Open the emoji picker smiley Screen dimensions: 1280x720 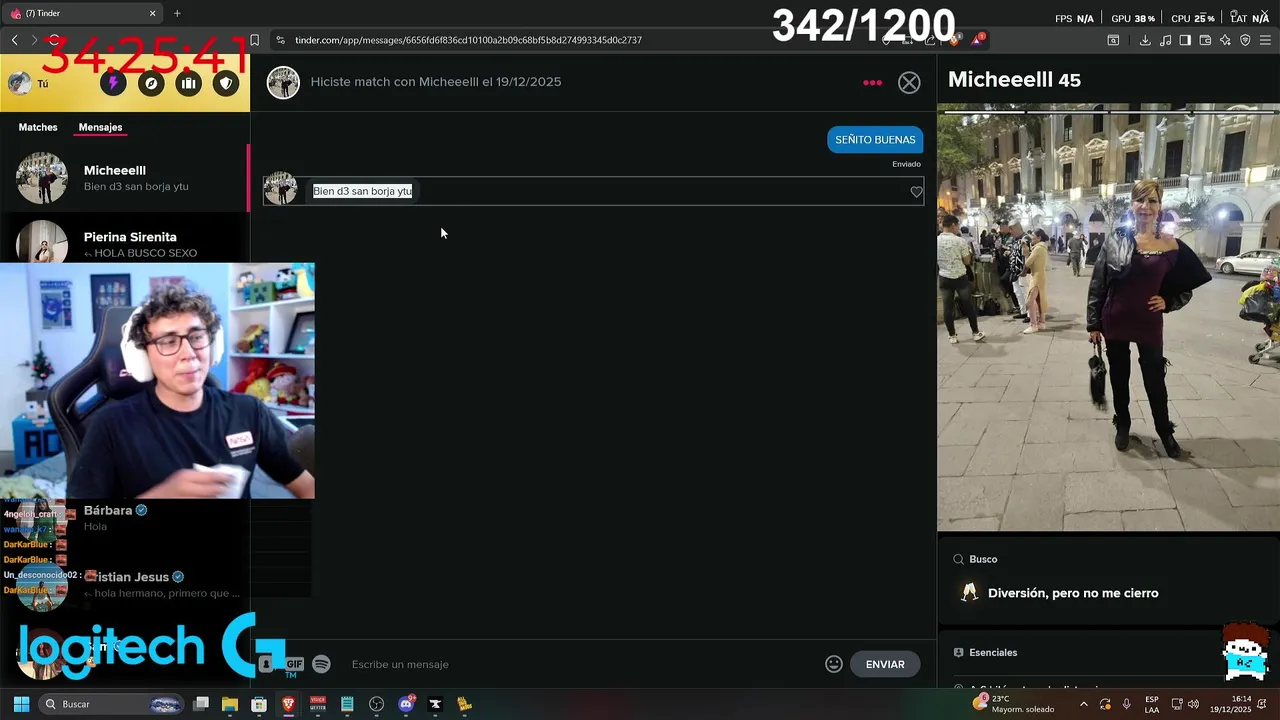pos(834,664)
